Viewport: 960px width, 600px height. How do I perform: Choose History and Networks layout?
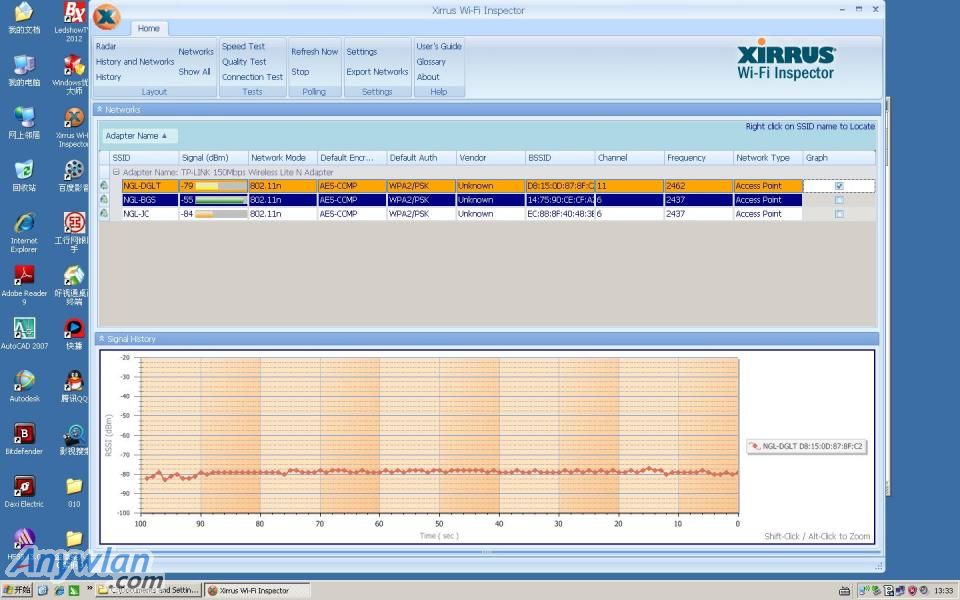point(135,62)
